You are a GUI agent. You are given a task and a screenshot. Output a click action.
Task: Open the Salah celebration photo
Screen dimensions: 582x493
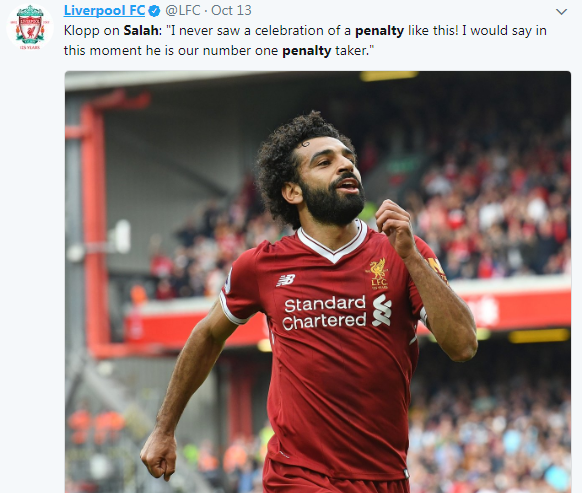point(318,282)
